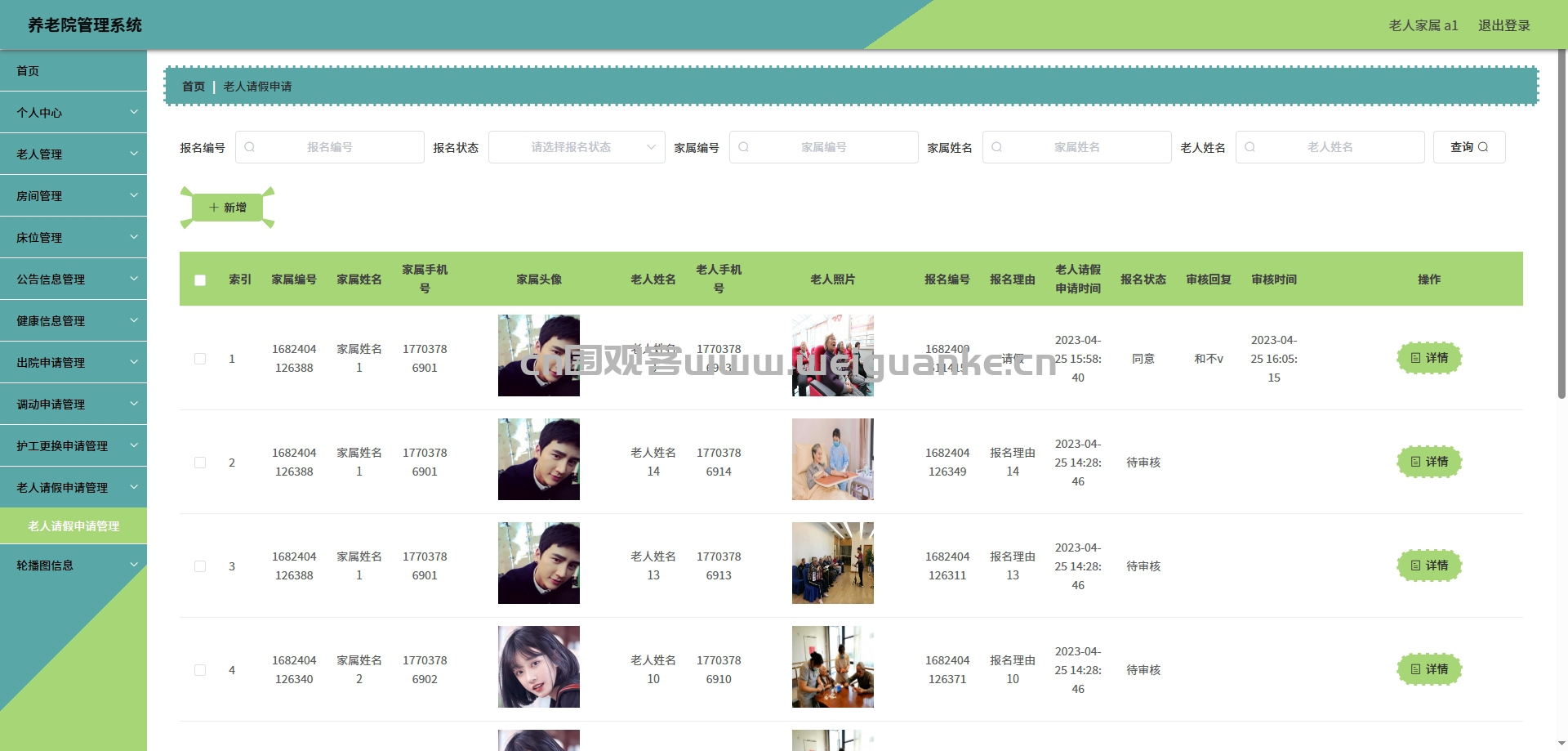The height and width of the screenshot is (751, 1568).
Task: Click the 老人家属 a1 user label
Action: pos(1423,25)
